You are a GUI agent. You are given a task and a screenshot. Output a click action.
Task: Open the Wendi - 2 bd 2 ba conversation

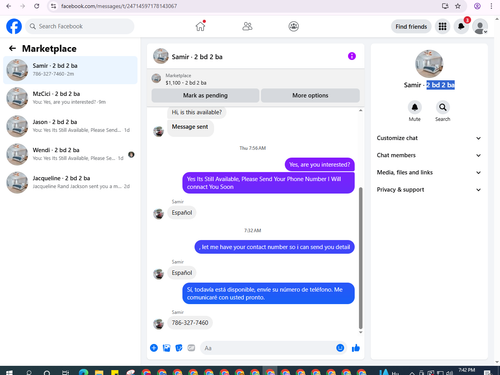point(70,154)
